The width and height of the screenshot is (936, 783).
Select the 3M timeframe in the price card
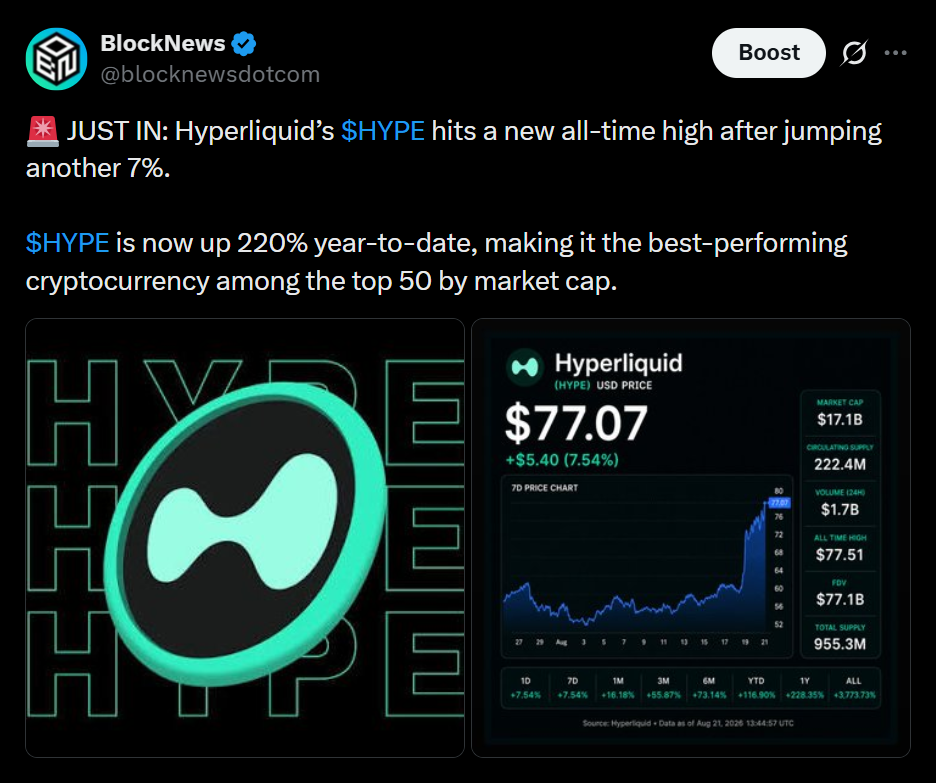tap(663, 688)
